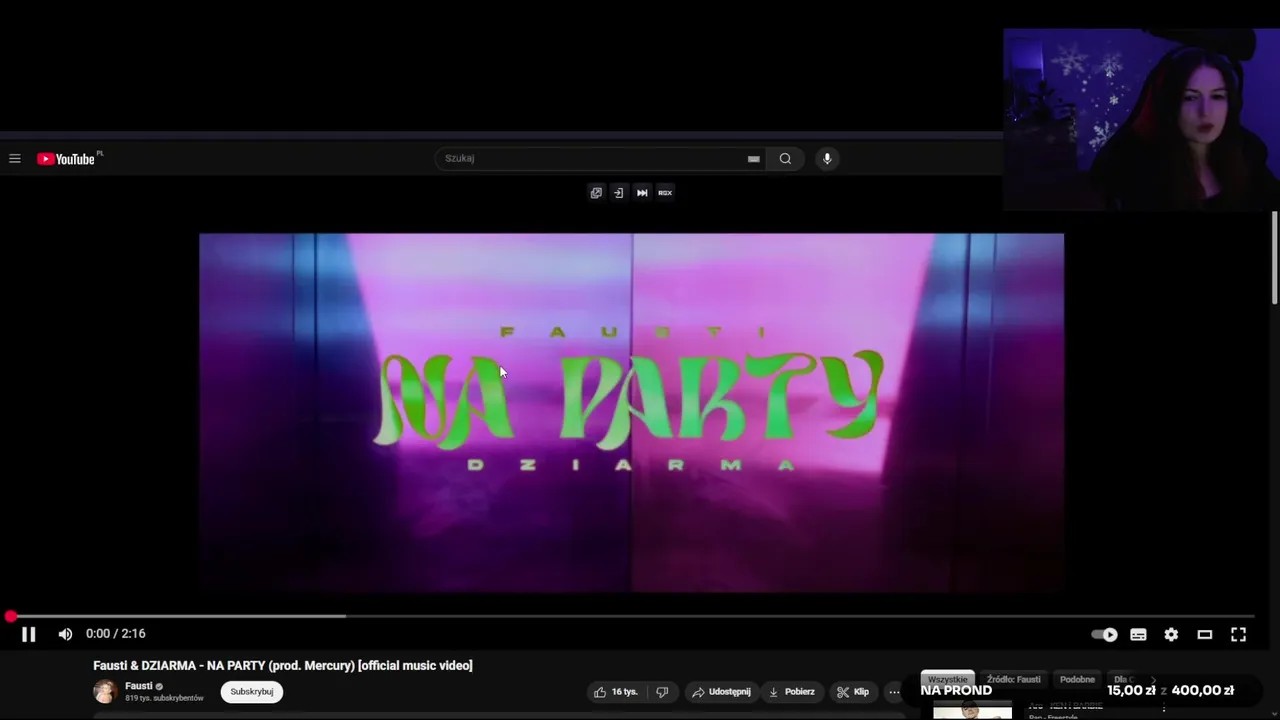This screenshot has width=1280, height=720.
Task: Toggle subtitles captions button
Action: click(x=1138, y=634)
